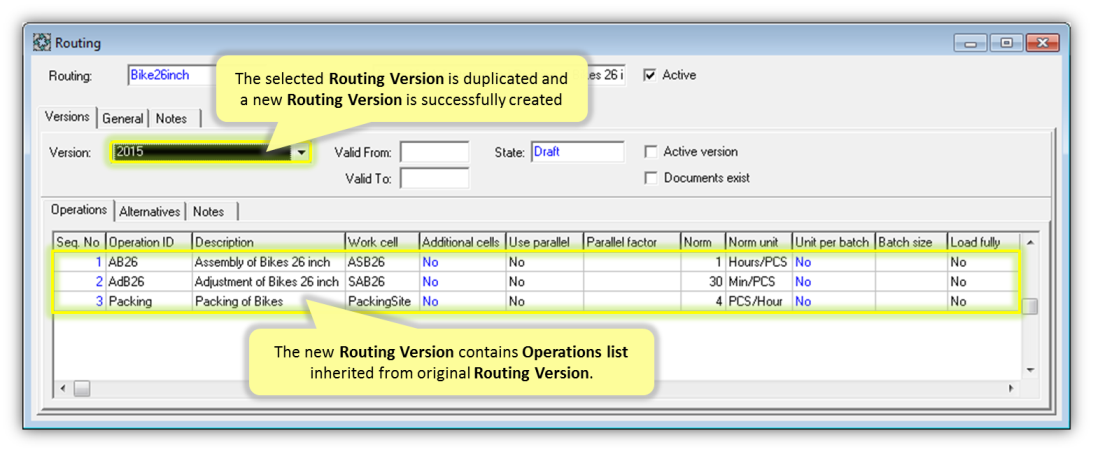Click the vertical scrollbar up arrow
The height and width of the screenshot is (452, 1093).
(1030, 242)
